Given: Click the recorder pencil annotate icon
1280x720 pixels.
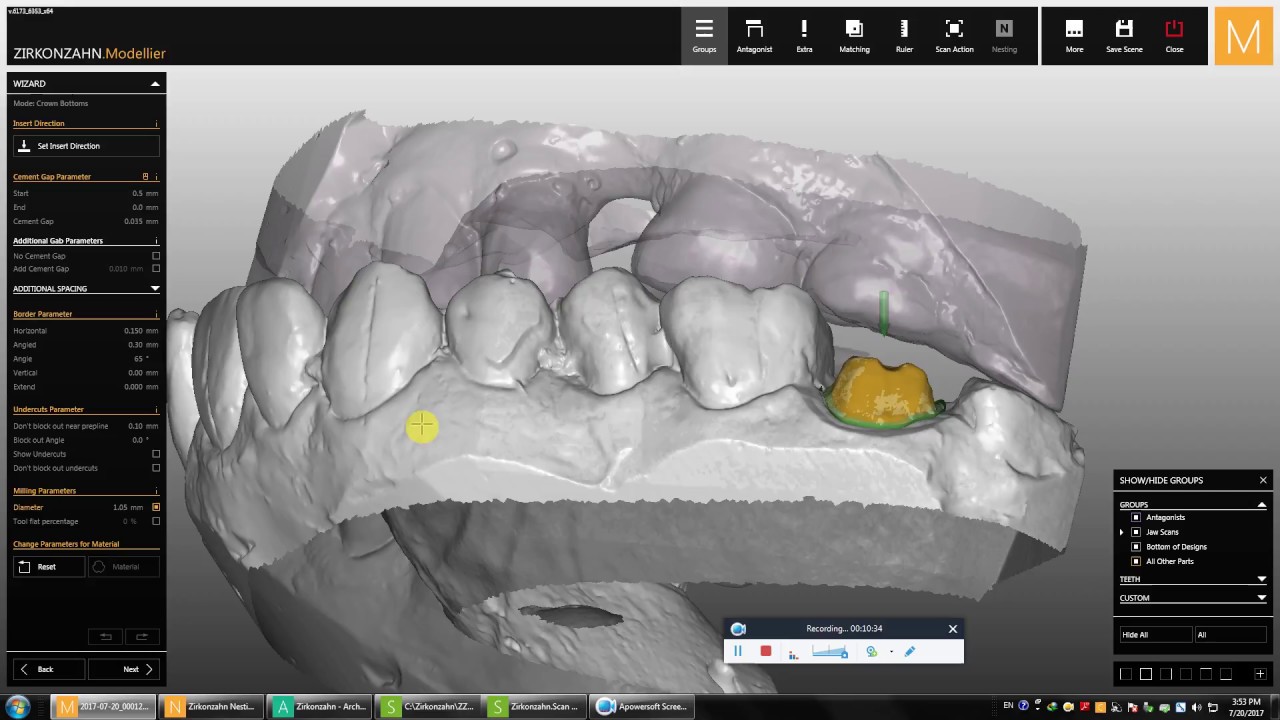Looking at the screenshot, I should (x=910, y=651).
